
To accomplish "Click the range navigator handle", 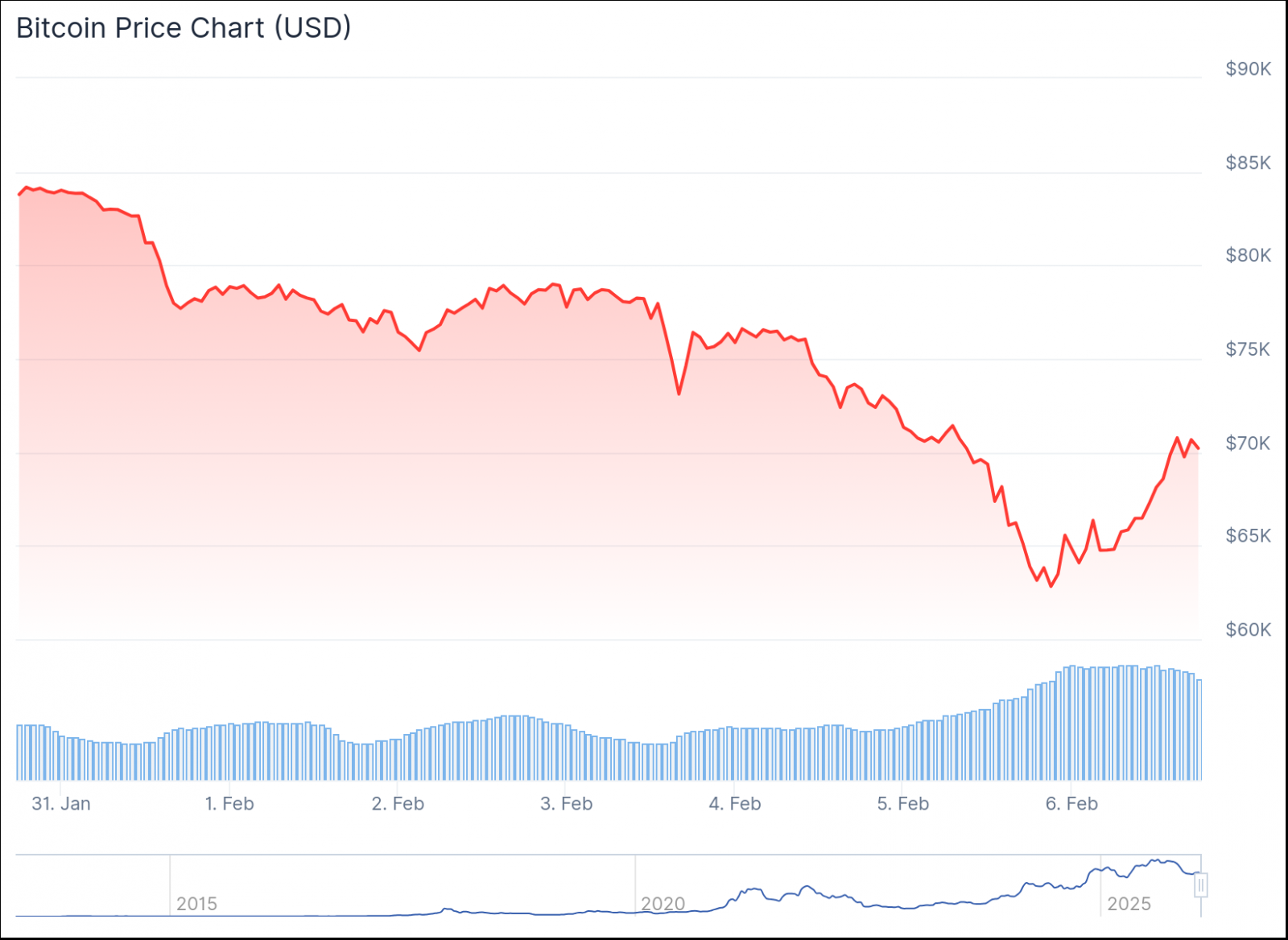I will 1200,885.
